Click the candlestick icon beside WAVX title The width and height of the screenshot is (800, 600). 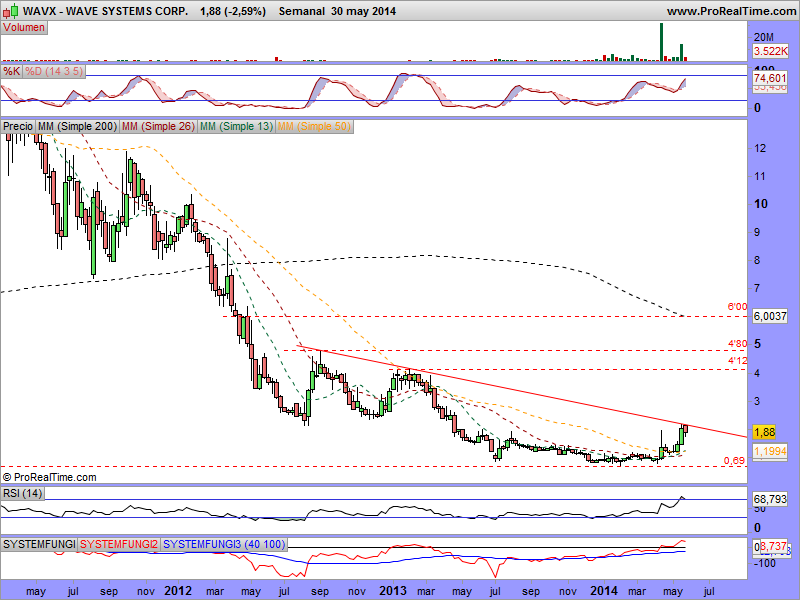(x=11, y=10)
